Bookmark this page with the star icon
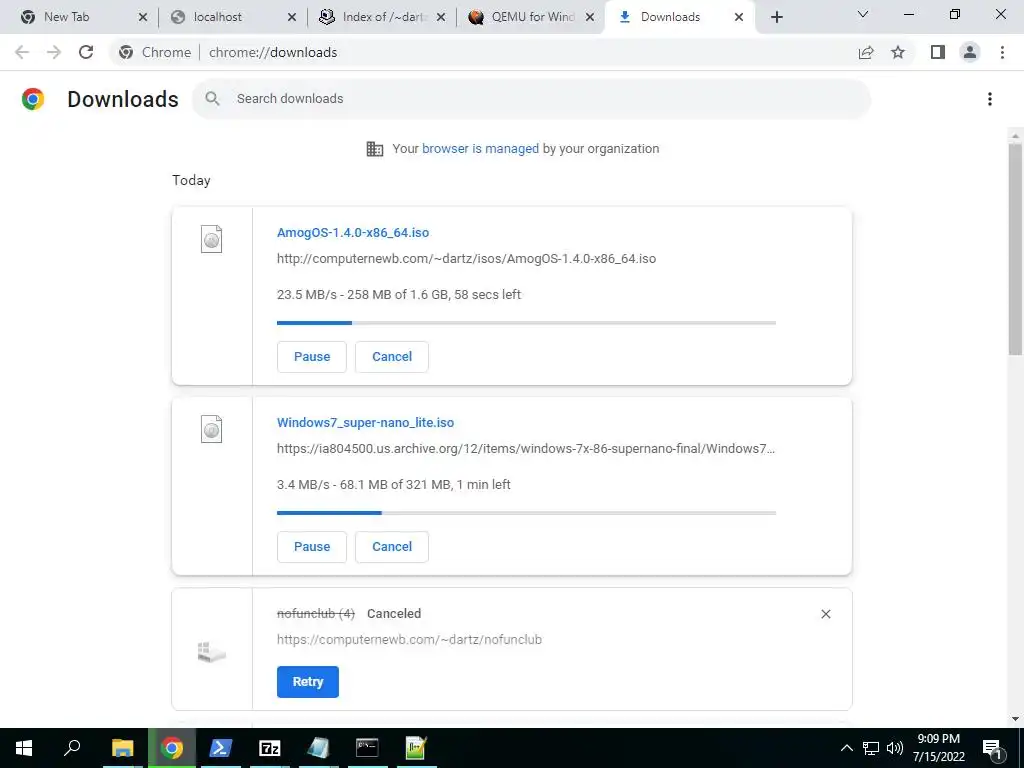 [898, 52]
